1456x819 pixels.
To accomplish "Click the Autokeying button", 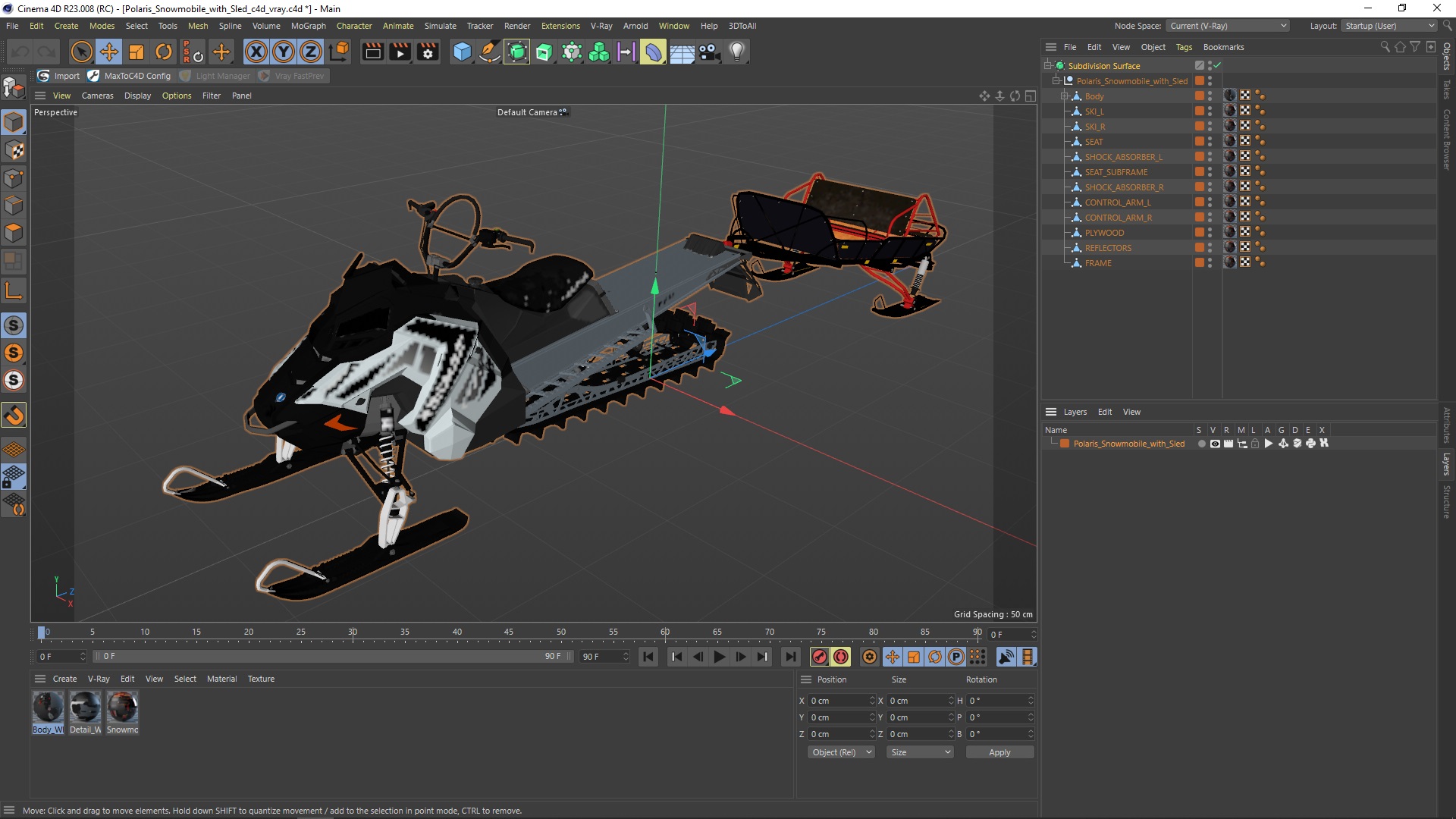I will pos(841,657).
